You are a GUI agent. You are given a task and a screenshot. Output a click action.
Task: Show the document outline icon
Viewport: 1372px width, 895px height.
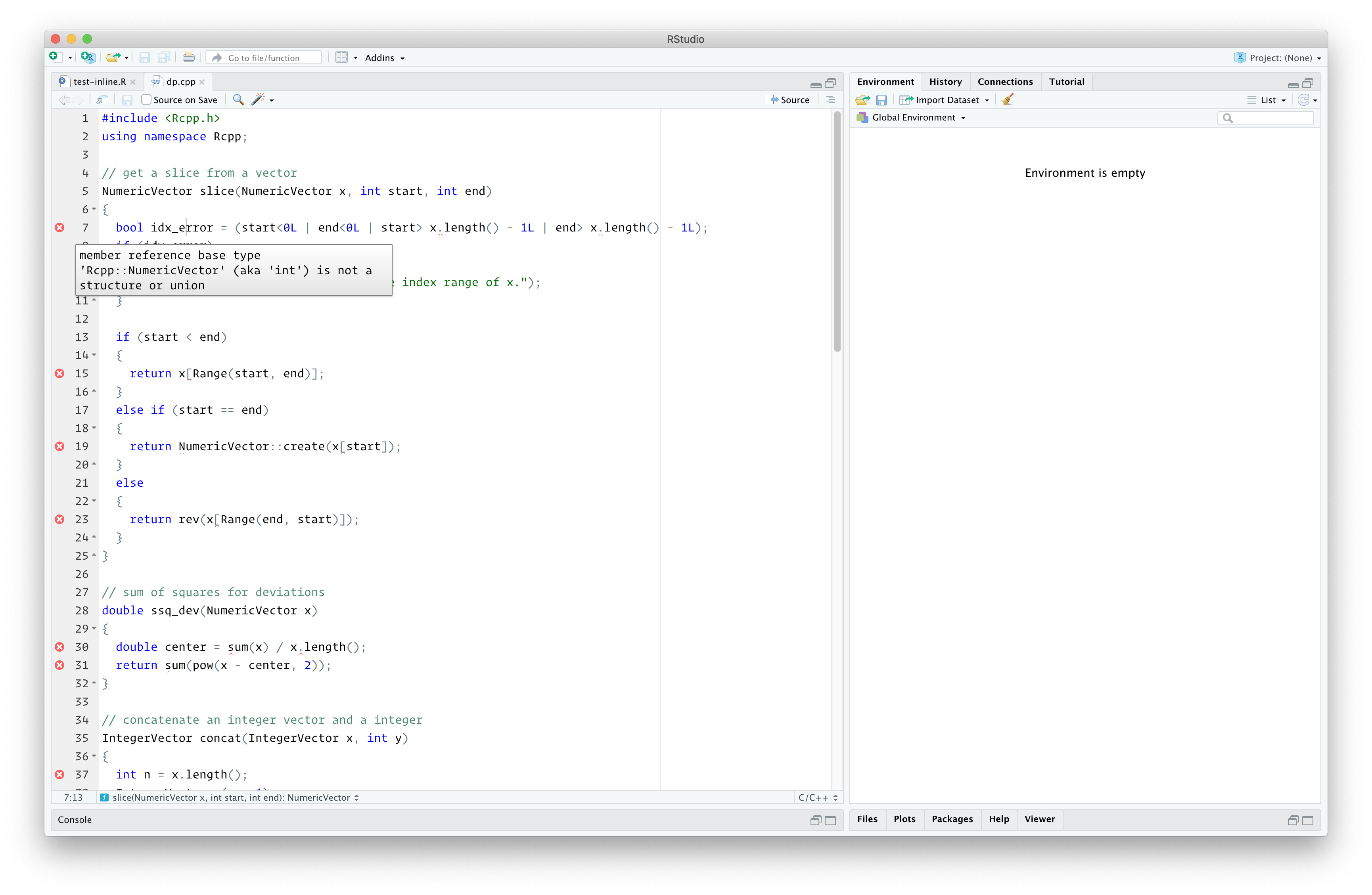pyautogui.click(x=831, y=100)
